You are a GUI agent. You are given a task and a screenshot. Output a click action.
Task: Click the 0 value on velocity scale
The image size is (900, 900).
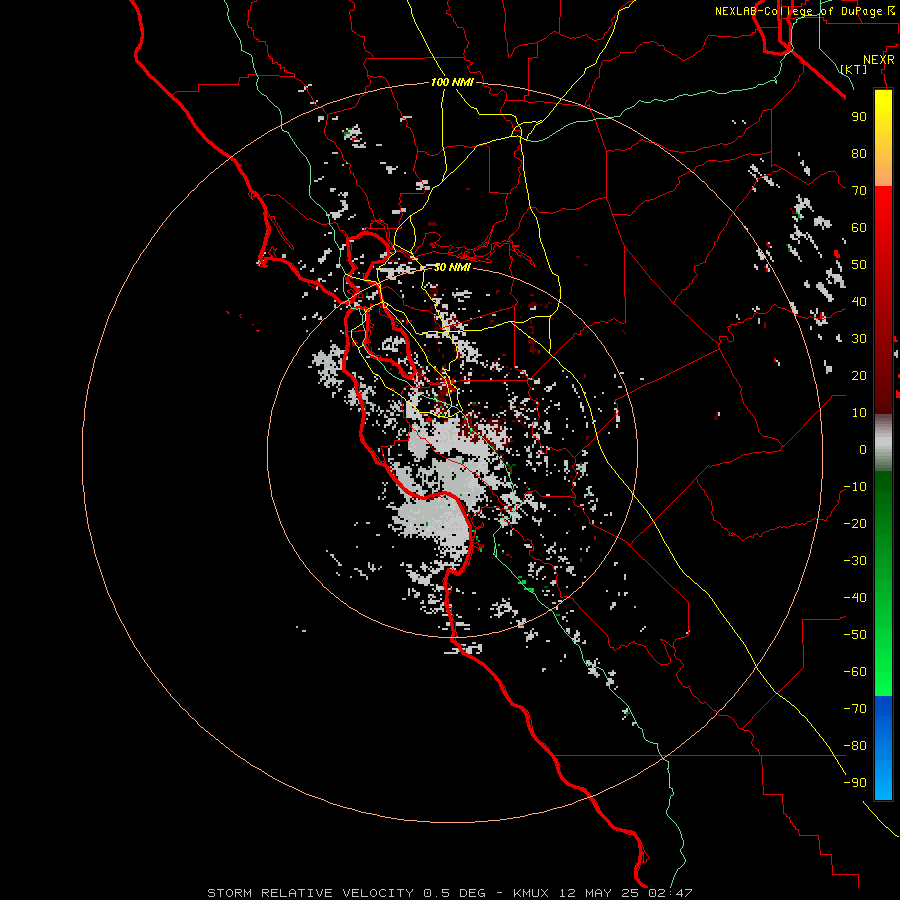(x=863, y=449)
